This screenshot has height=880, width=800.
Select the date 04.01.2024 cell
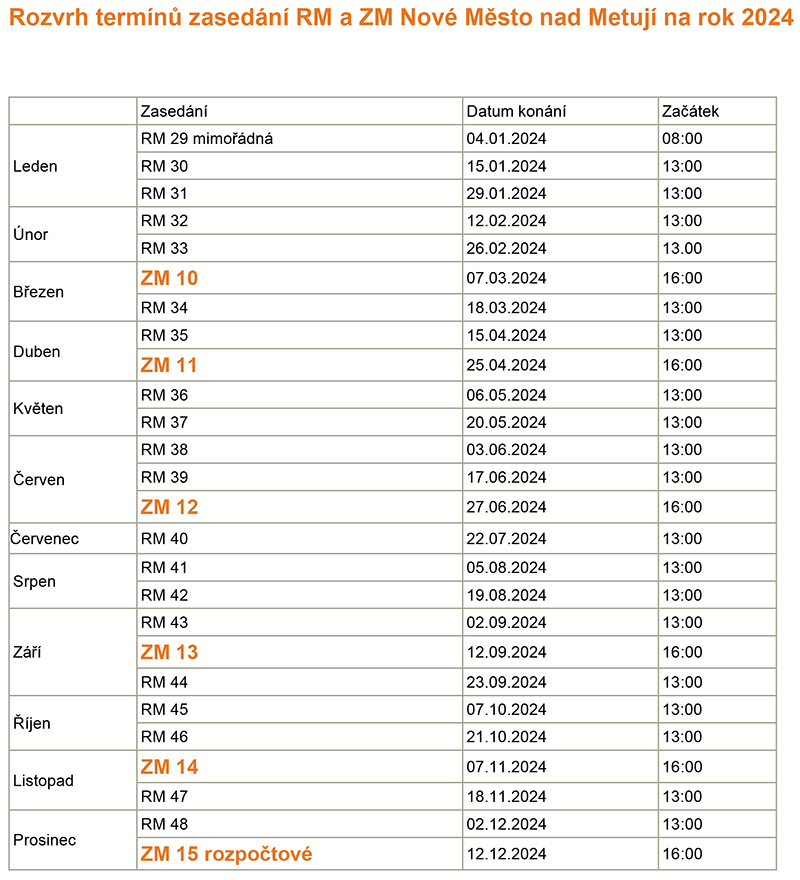coord(560,139)
